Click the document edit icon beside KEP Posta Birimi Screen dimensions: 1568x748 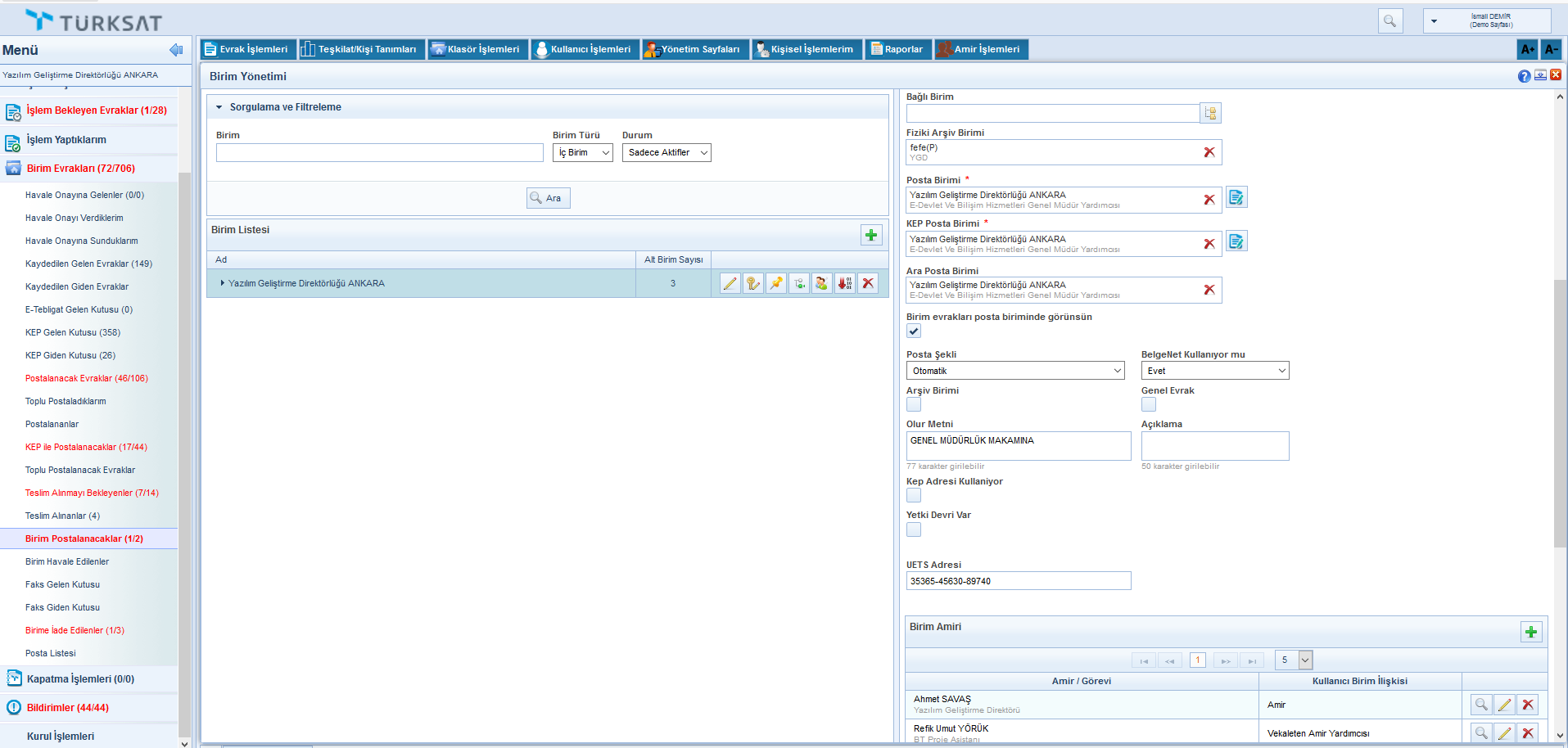click(x=1236, y=241)
